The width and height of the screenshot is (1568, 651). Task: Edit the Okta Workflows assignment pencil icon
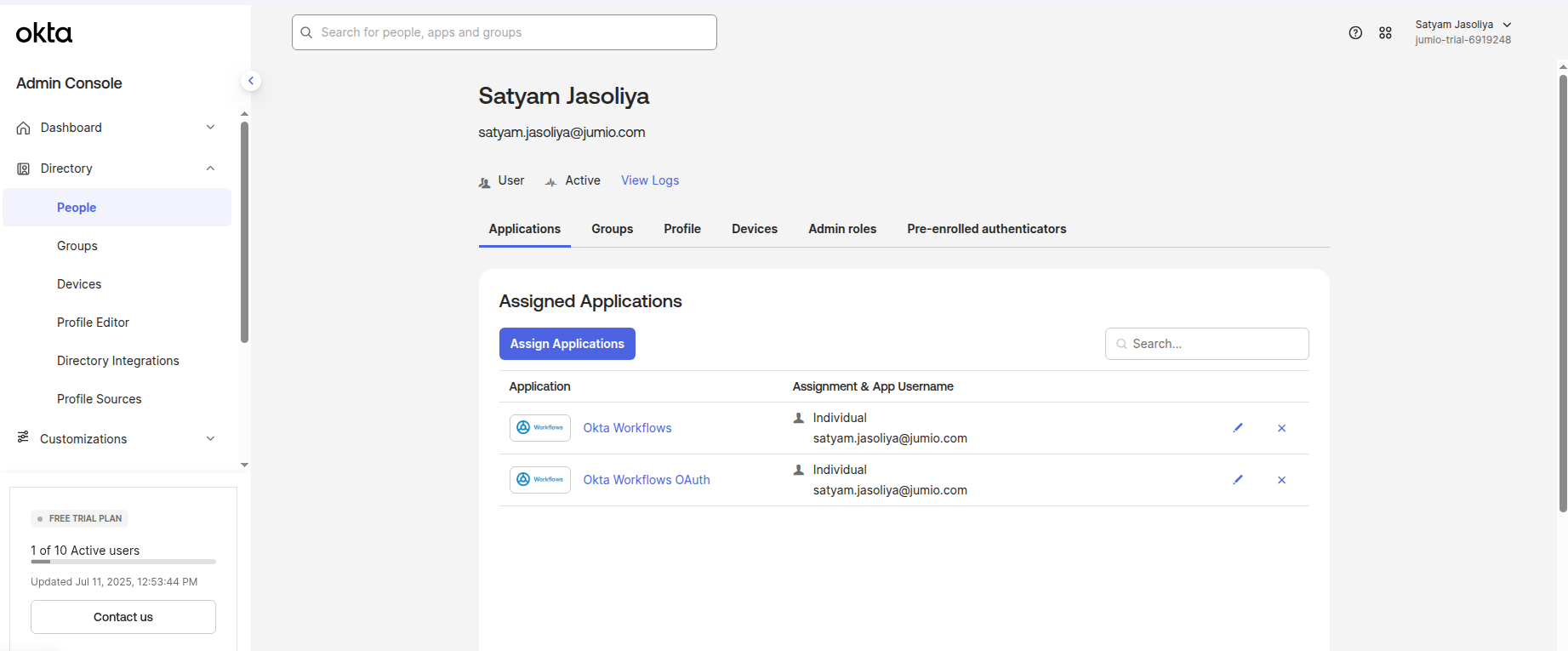[1238, 428]
